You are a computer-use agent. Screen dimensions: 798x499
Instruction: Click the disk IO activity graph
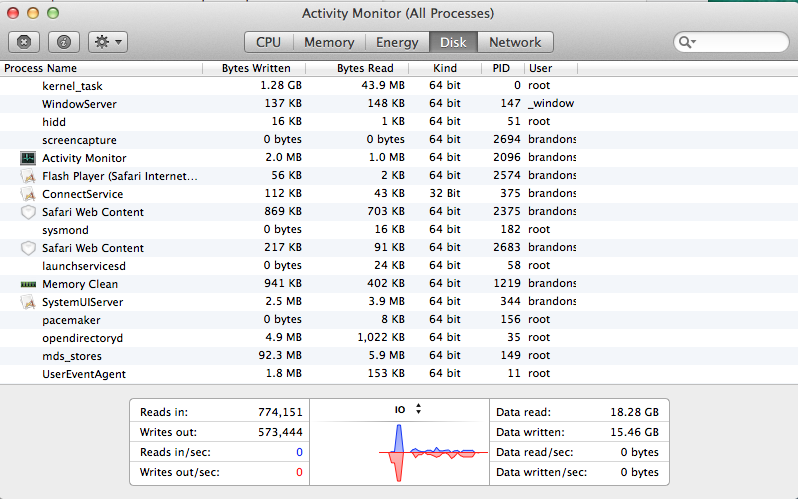[x=400, y=452]
